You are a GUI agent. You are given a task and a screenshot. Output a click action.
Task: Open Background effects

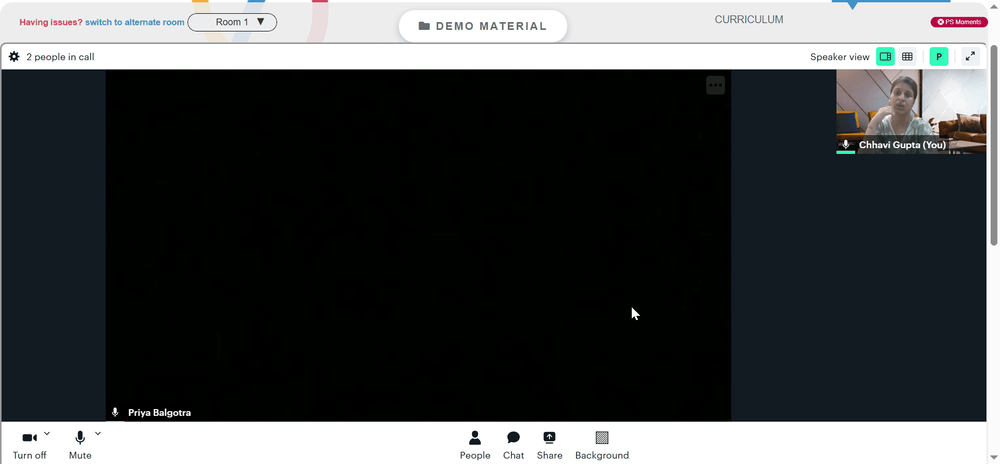[602, 446]
